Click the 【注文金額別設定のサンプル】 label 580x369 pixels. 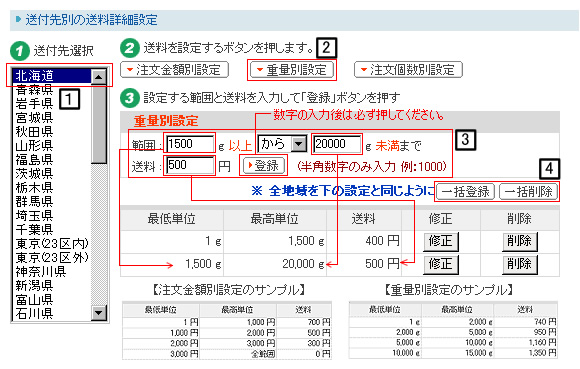pos(229,290)
